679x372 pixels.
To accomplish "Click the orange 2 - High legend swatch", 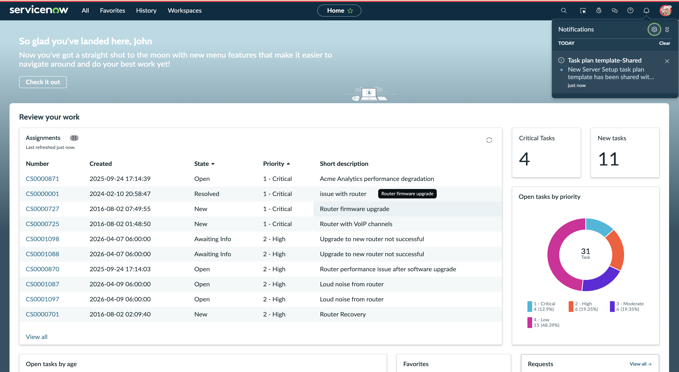I will point(571,307).
